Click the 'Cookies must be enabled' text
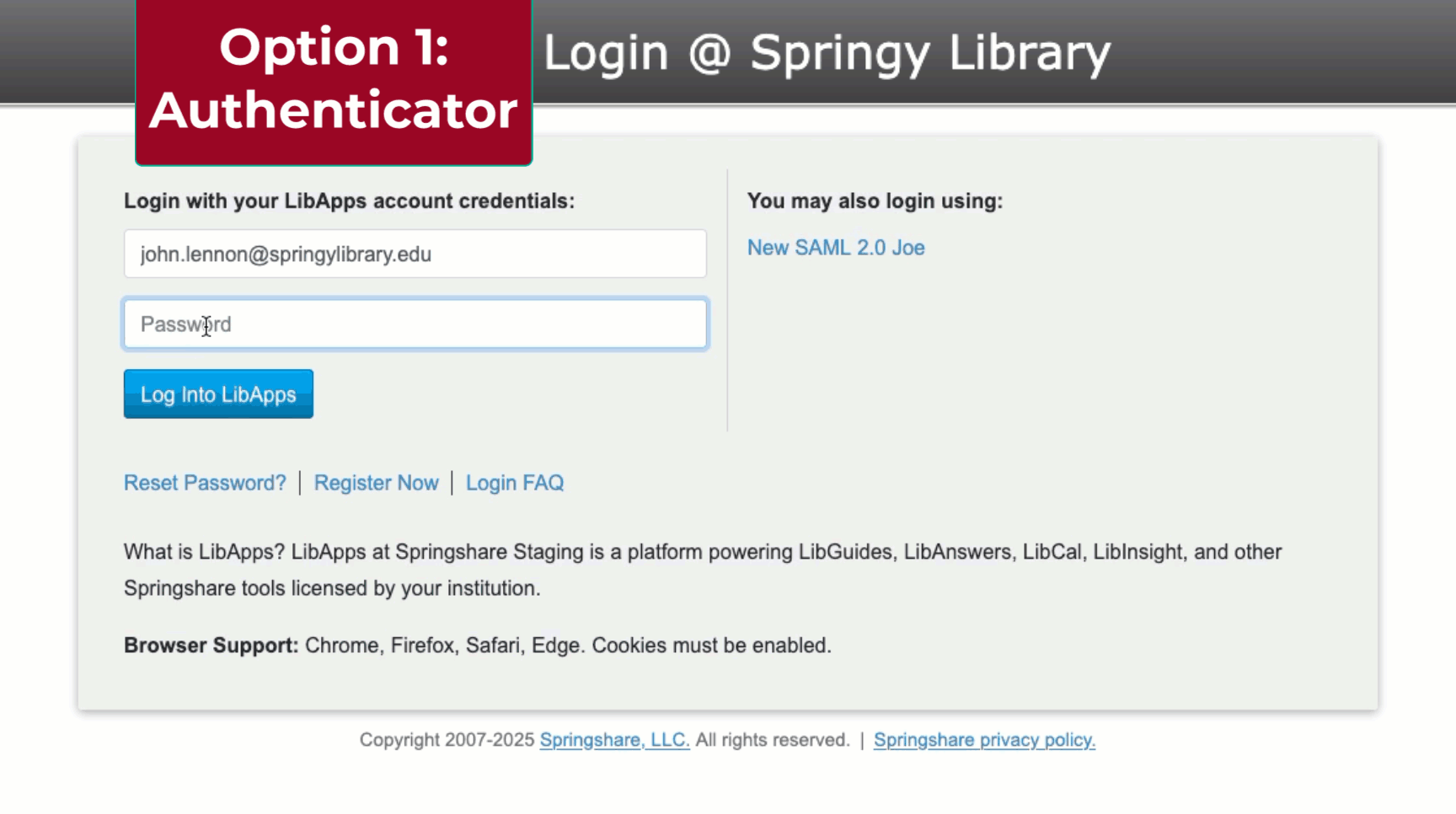Image resolution: width=1456 pixels, height=814 pixels. tap(711, 645)
